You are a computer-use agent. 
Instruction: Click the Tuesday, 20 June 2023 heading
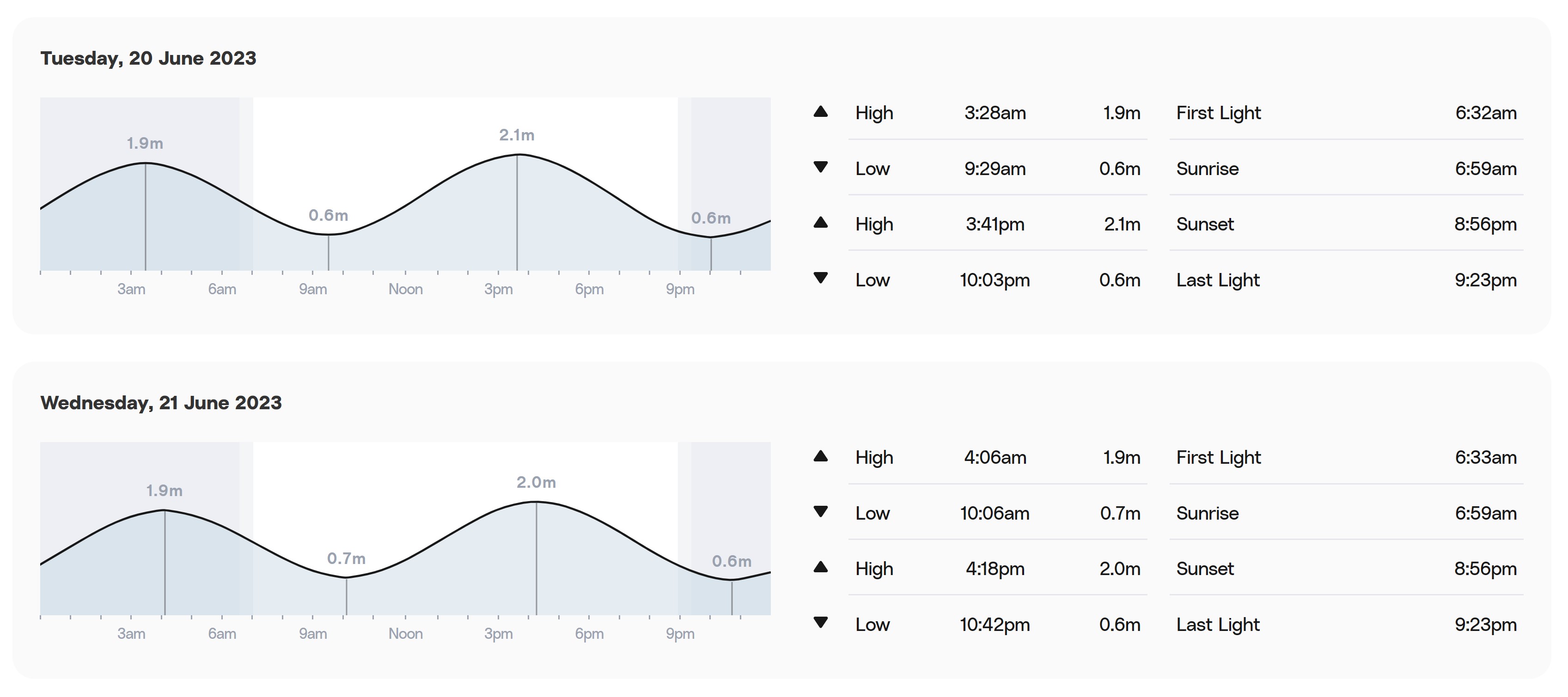[x=148, y=58]
